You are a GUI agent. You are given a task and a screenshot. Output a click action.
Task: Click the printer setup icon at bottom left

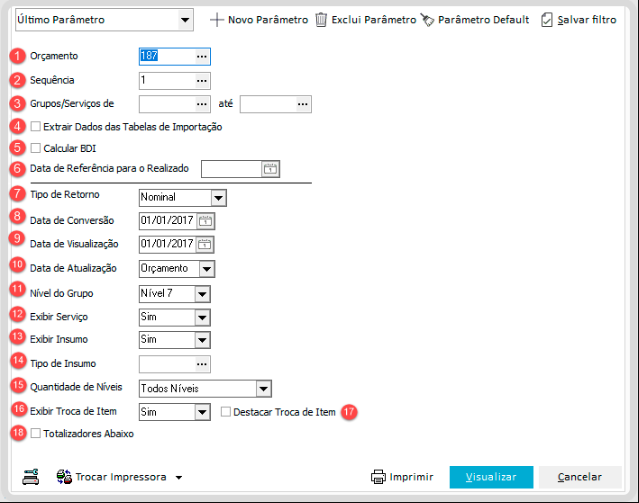[x=31, y=477]
